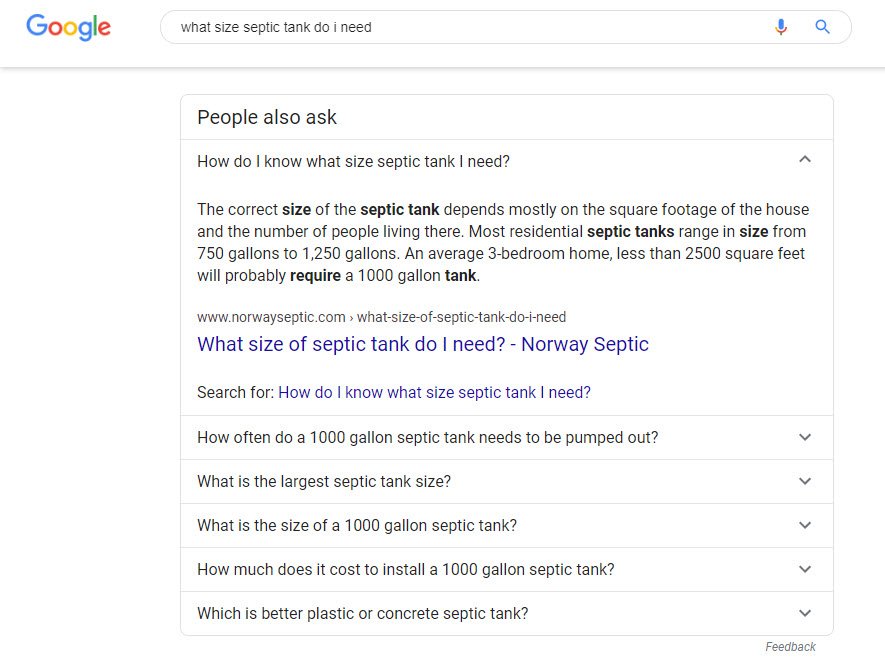Click 'Which is better plastic or concrete' question
The image size is (885, 669).
[362, 614]
